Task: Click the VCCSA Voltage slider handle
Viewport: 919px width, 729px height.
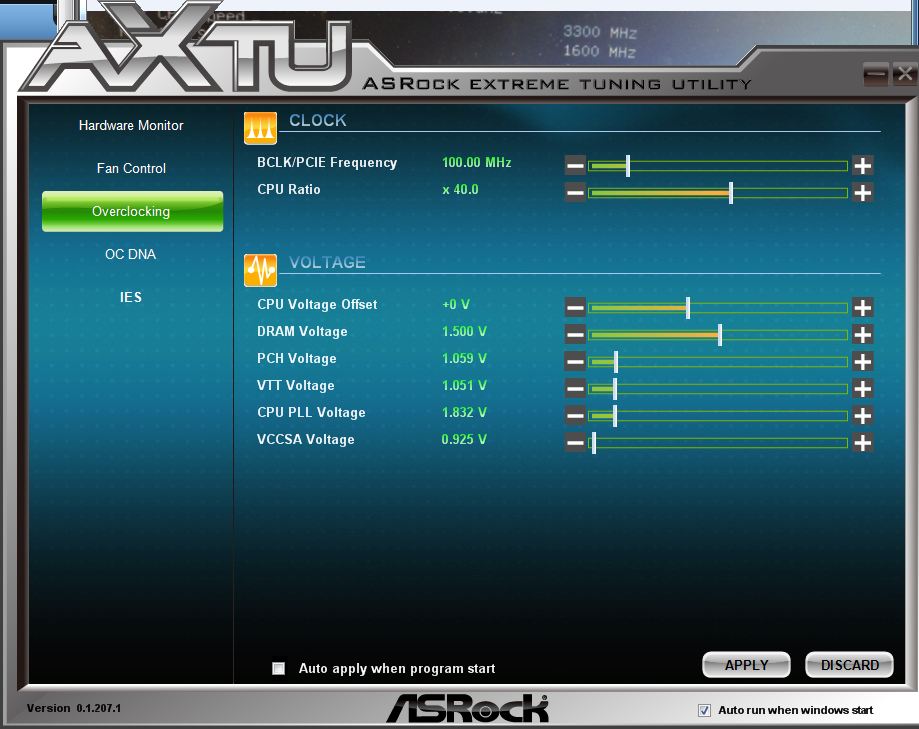Action: pyautogui.click(x=594, y=442)
